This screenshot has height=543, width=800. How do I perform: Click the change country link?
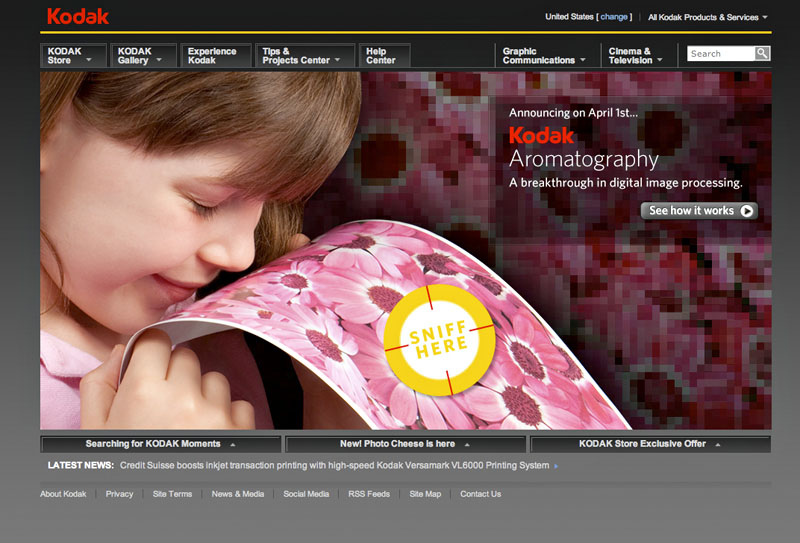pyautogui.click(x=614, y=17)
